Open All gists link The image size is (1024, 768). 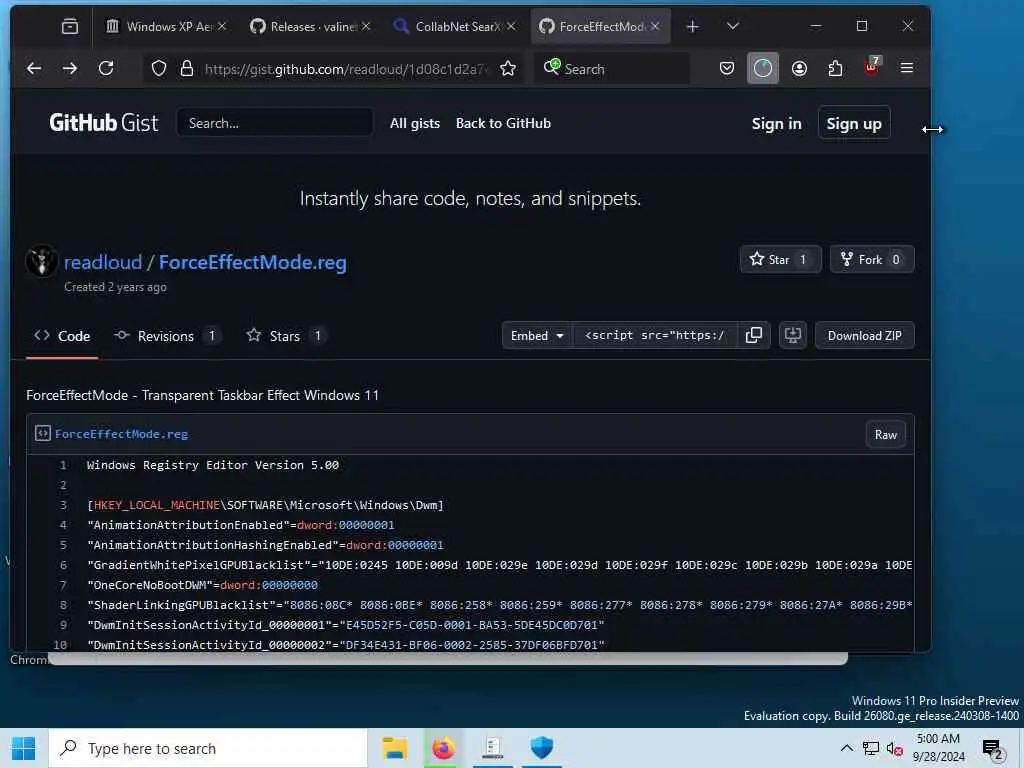click(415, 123)
